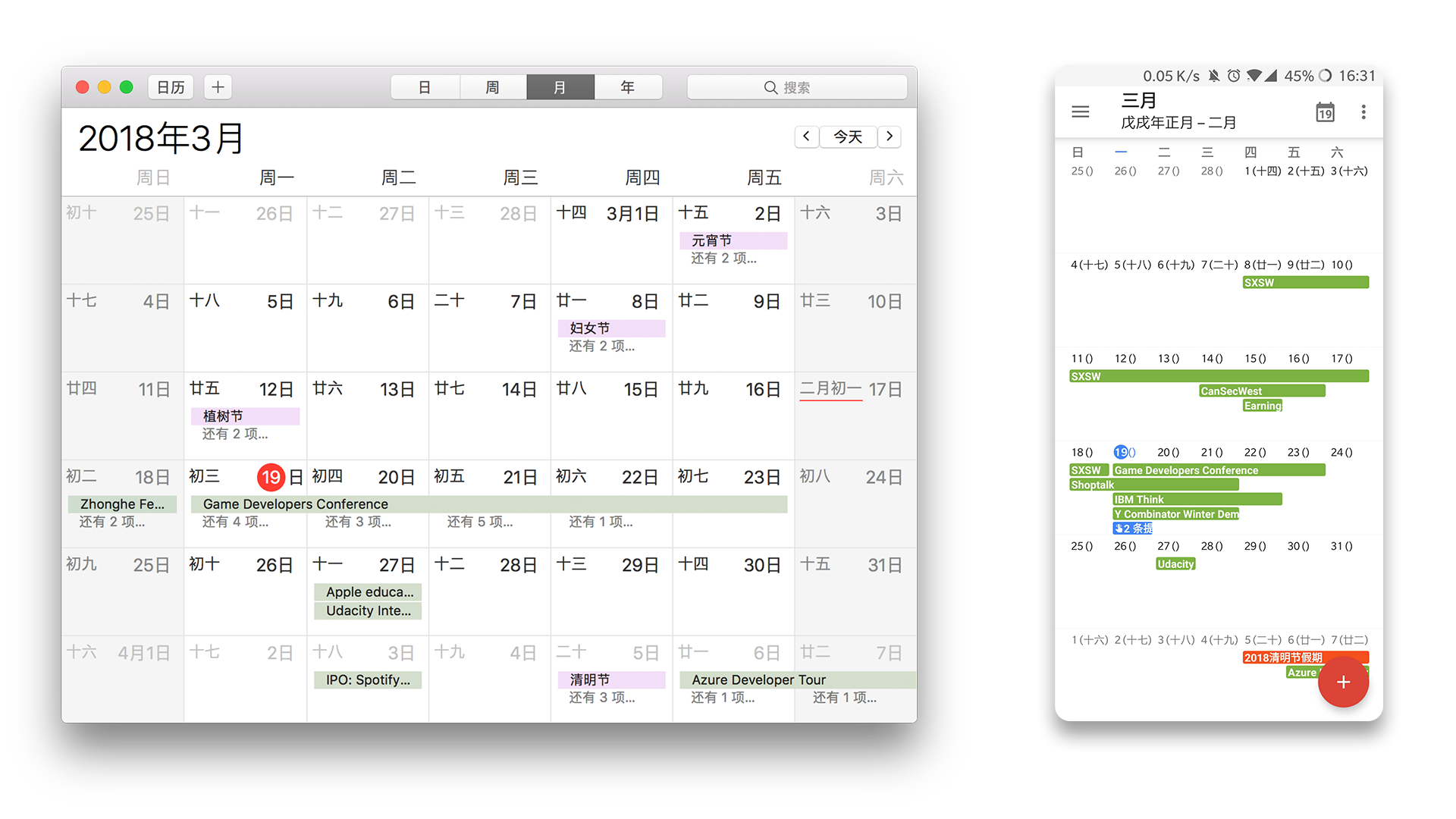Click the plus button to add event in Mac Calendar
Viewport: 1456px width, 819px height.
click(x=218, y=87)
